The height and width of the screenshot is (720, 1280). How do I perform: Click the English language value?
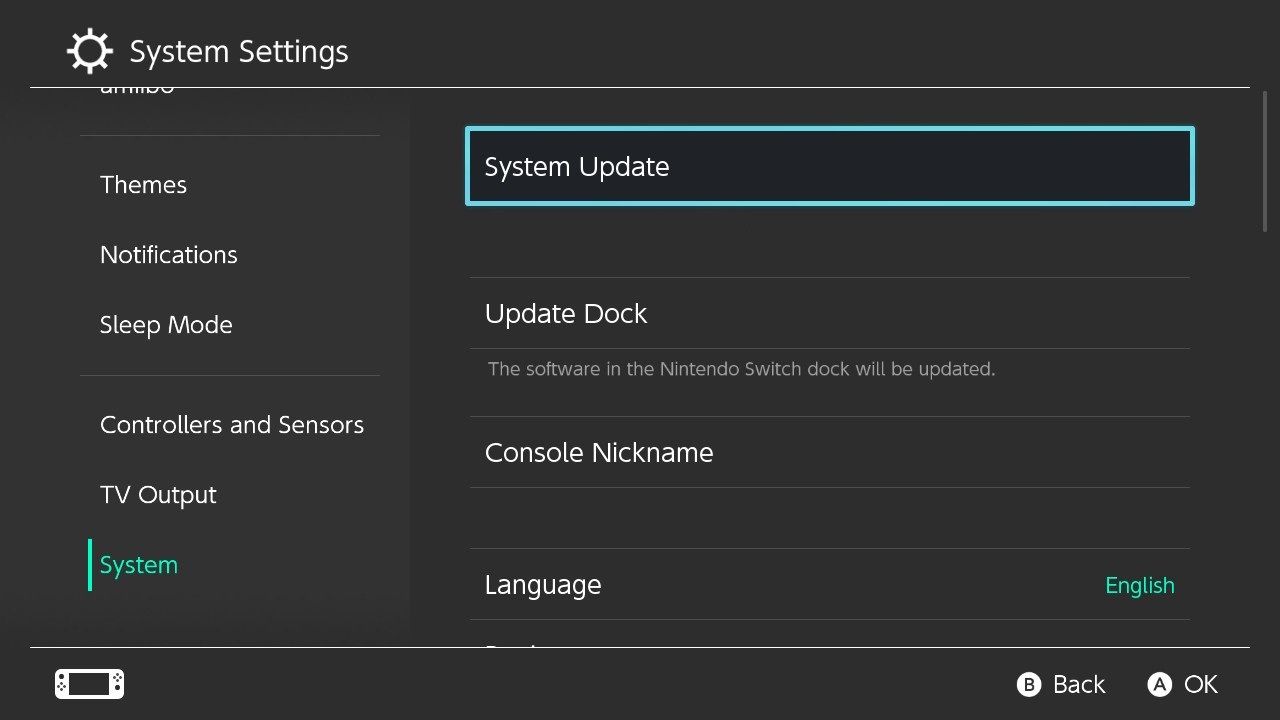click(x=1139, y=585)
